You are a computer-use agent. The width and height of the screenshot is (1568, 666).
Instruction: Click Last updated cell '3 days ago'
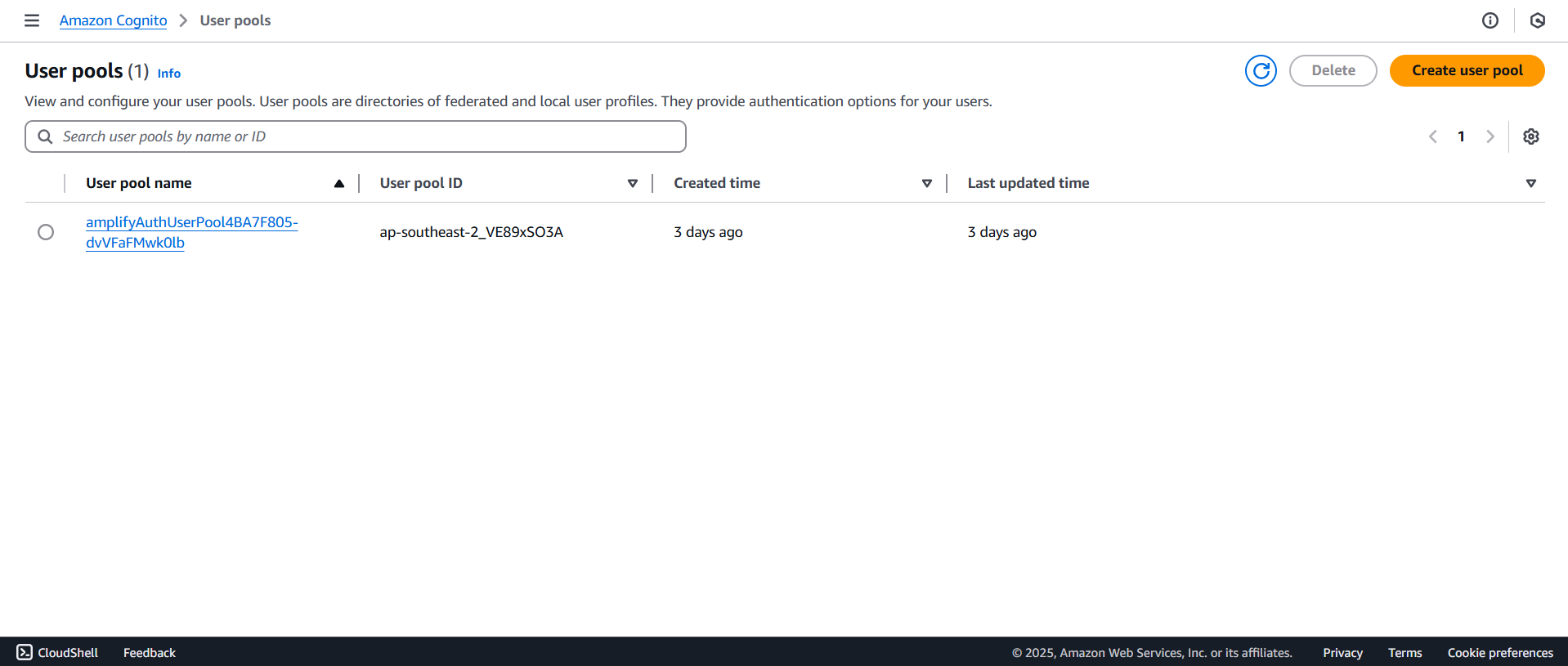click(x=1002, y=232)
